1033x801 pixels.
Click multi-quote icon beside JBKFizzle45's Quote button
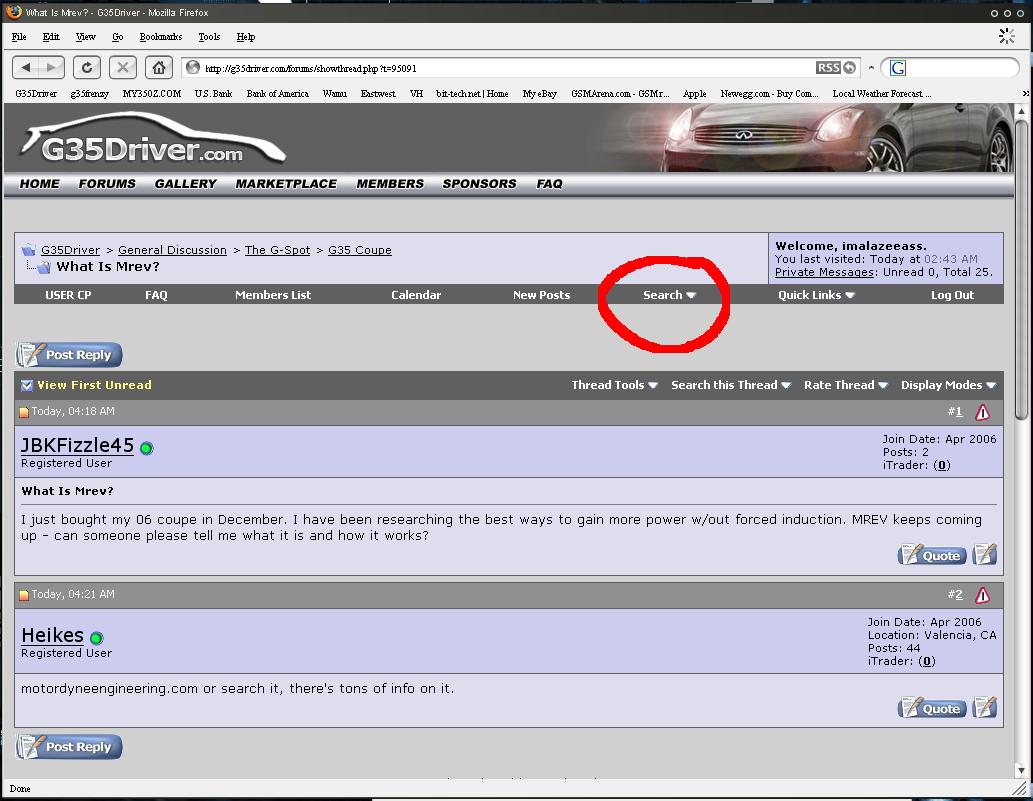click(985, 555)
